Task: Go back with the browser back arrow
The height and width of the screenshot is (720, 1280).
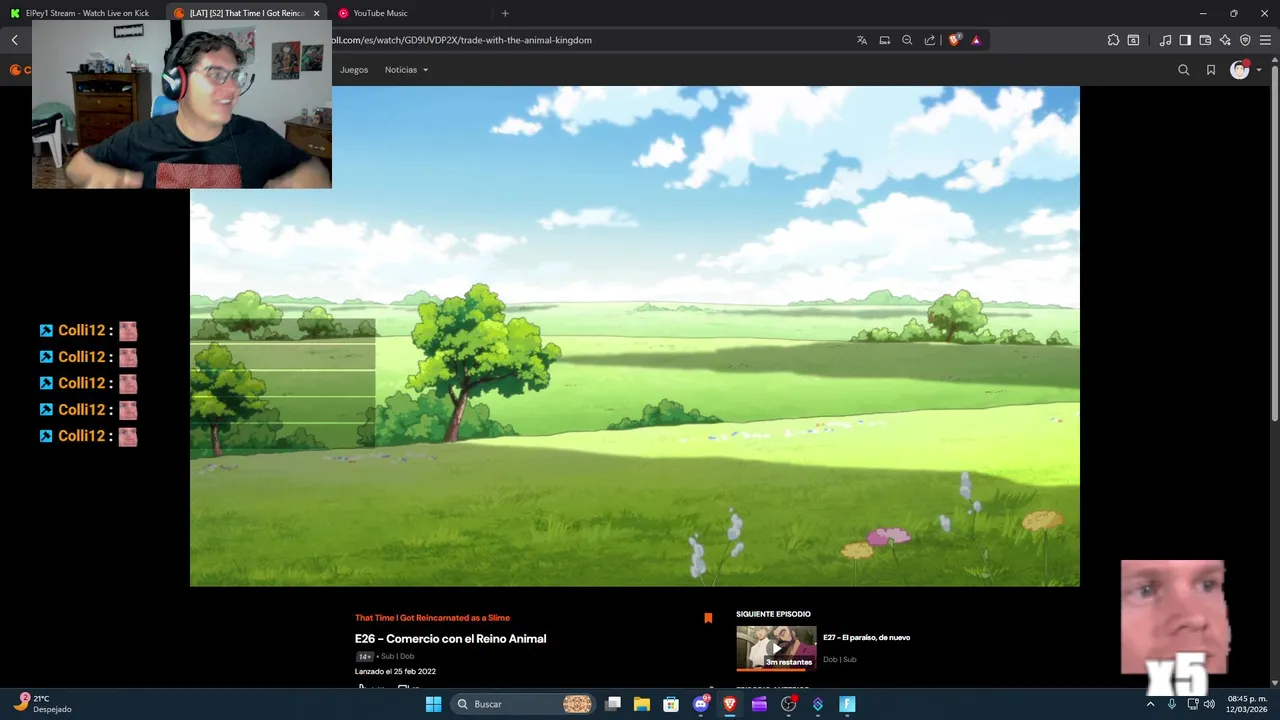Action: coord(15,40)
